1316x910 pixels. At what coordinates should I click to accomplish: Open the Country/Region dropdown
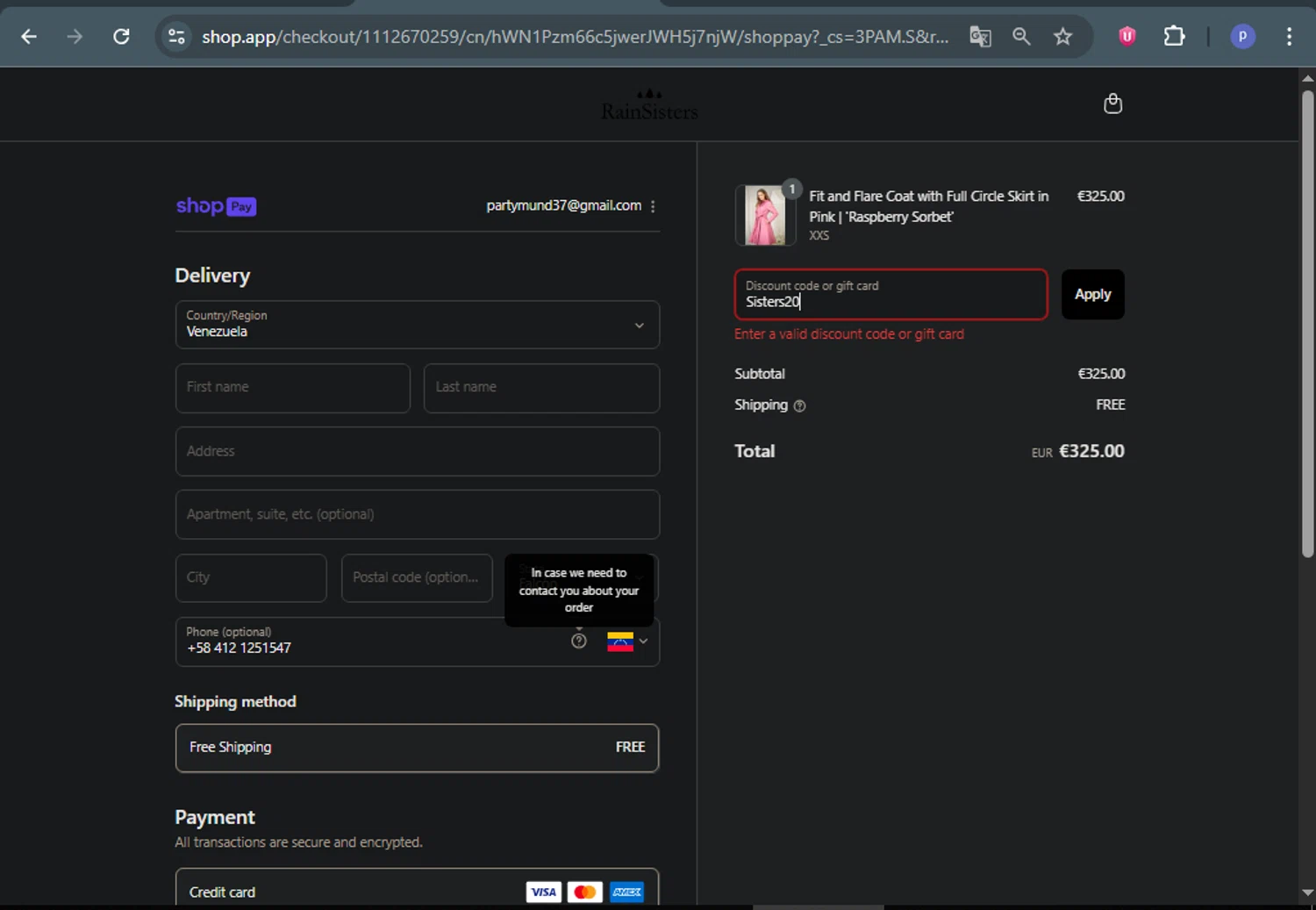418,325
